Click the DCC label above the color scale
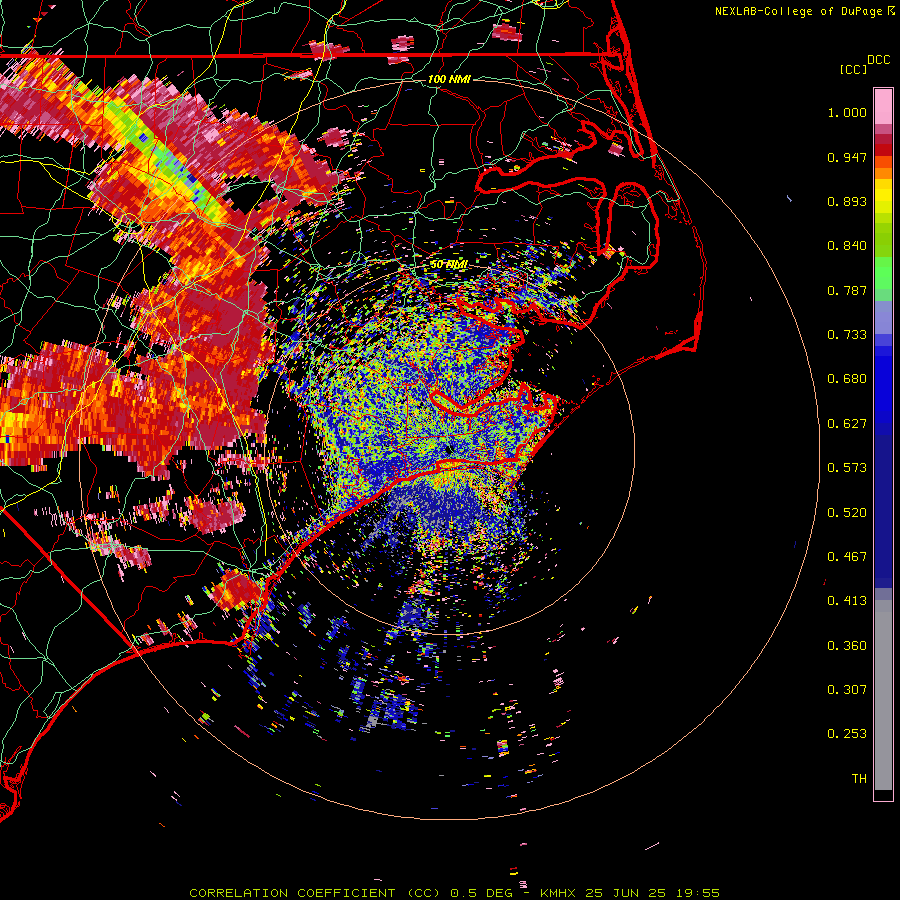The height and width of the screenshot is (900, 900). point(878,60)
